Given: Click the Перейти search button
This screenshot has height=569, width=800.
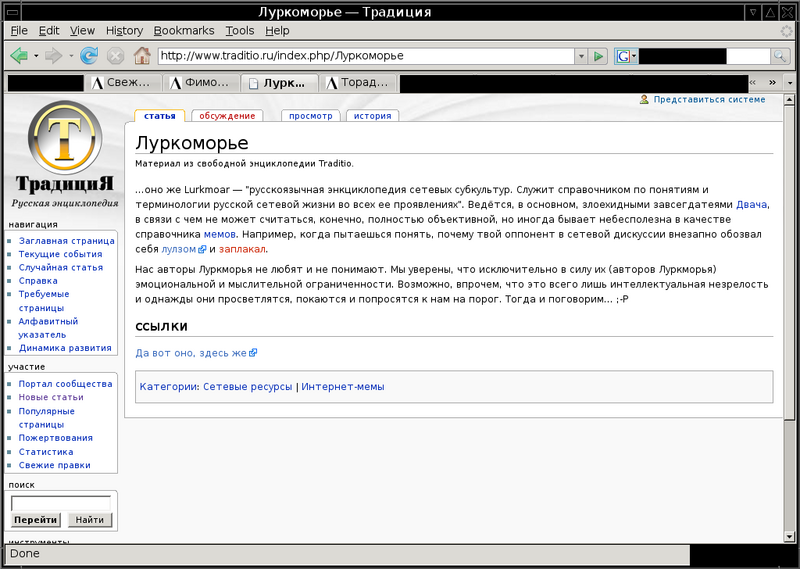Looking at the screenshot, I should tap(35, 519).
